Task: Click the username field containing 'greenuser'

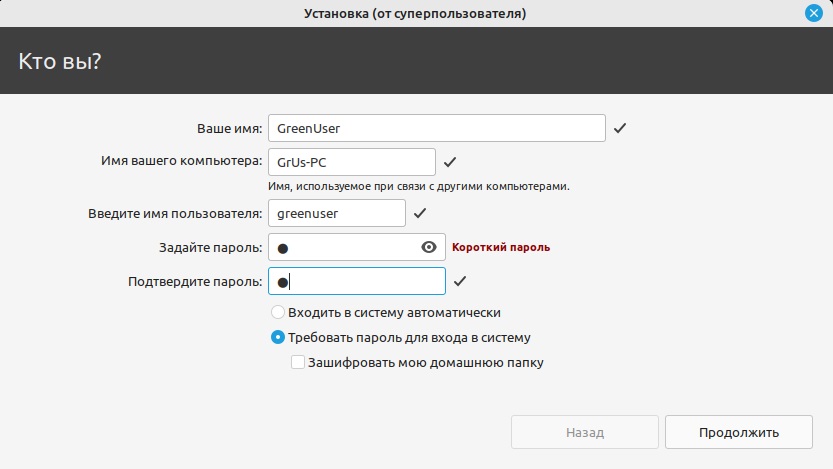Action: click(336, 213)
